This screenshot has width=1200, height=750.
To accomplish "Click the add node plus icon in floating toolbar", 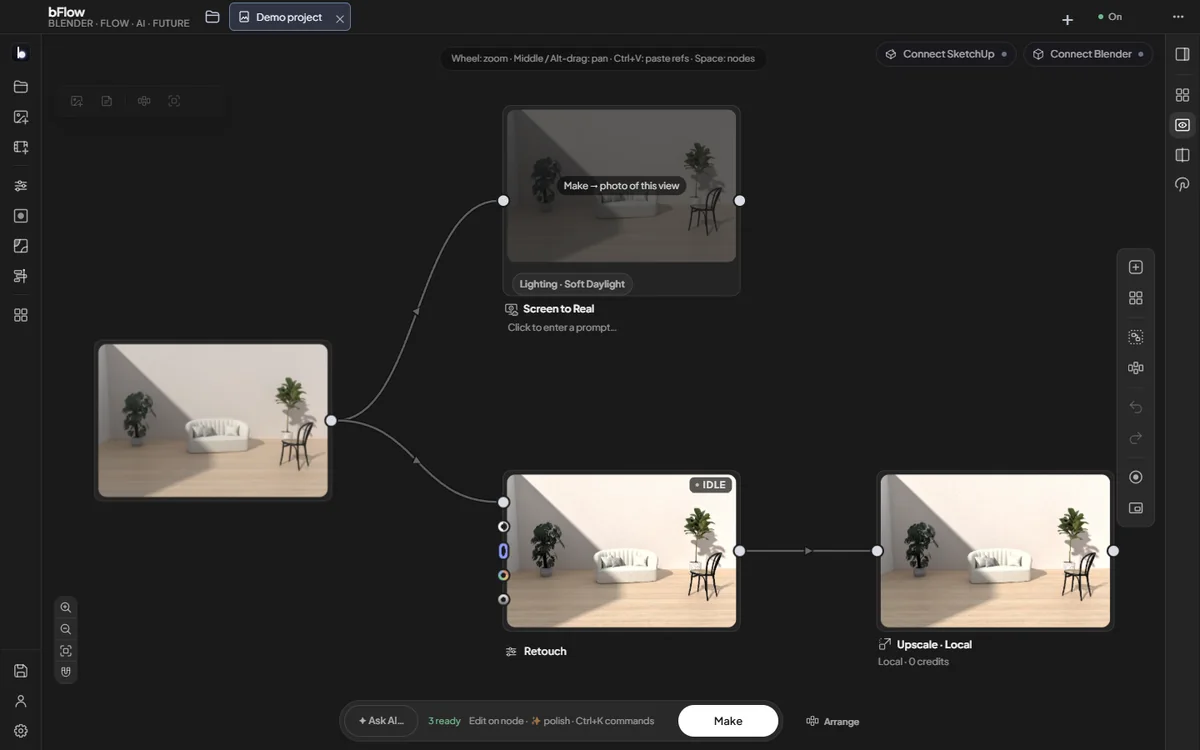I will pos(1136,267).
